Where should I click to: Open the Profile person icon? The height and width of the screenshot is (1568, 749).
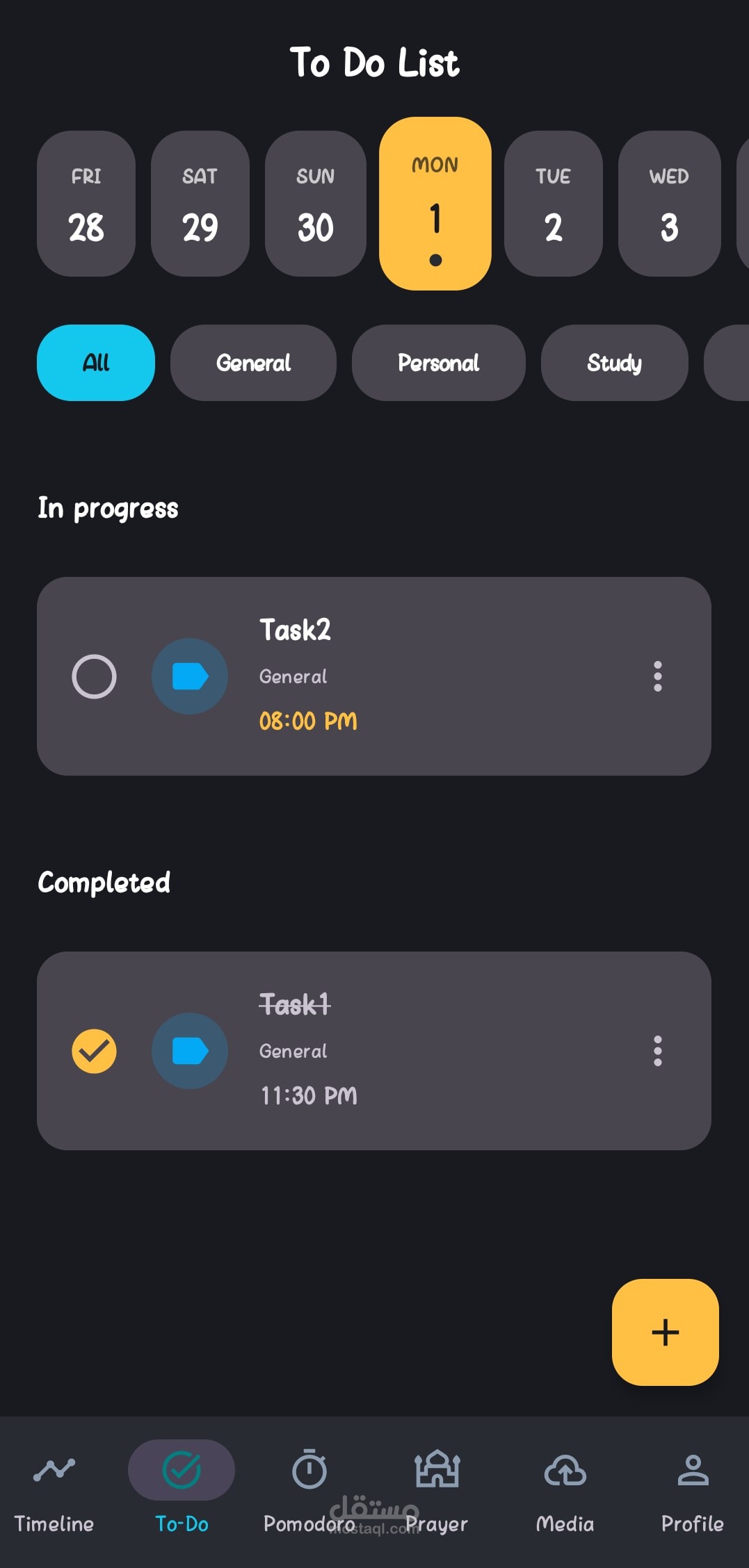[x=693, y=1469]
